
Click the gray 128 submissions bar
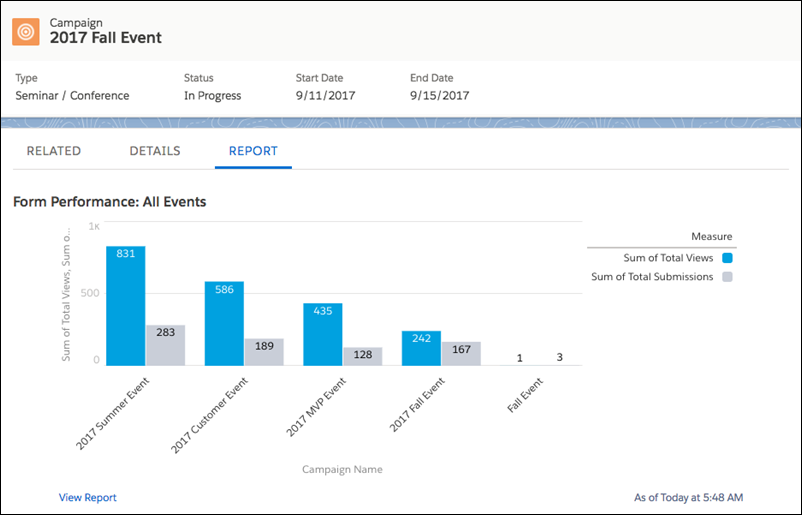tap(363, 356)
